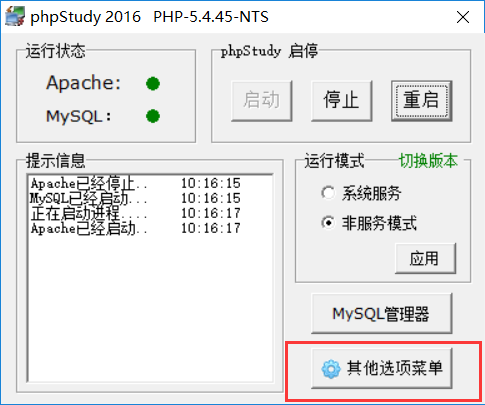
Task: Click the gear icon on 其他选项菜单 button
Action: click(331, 369)
